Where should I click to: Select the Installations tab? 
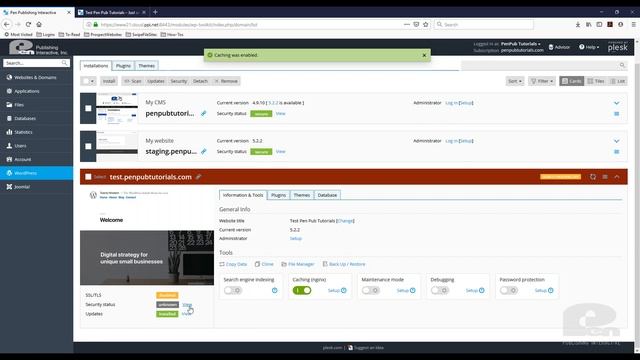tap(96, 66)
